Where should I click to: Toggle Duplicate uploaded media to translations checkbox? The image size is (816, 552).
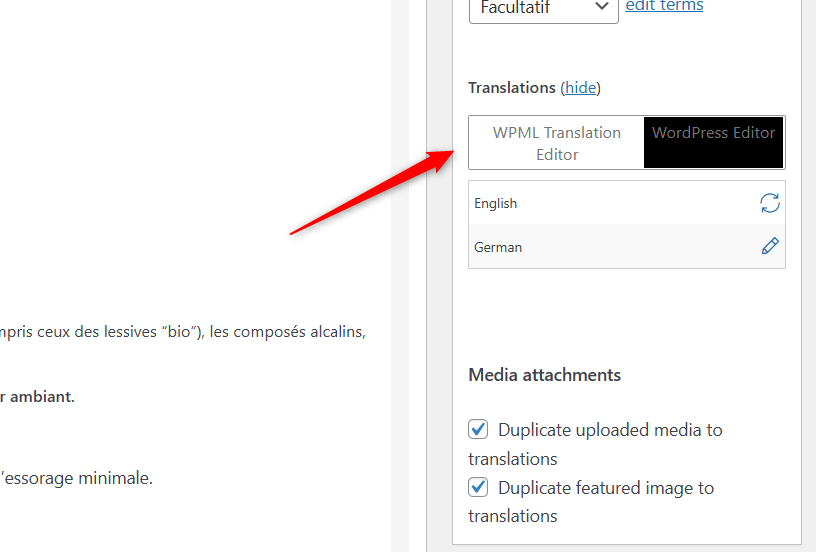[478, 430]
